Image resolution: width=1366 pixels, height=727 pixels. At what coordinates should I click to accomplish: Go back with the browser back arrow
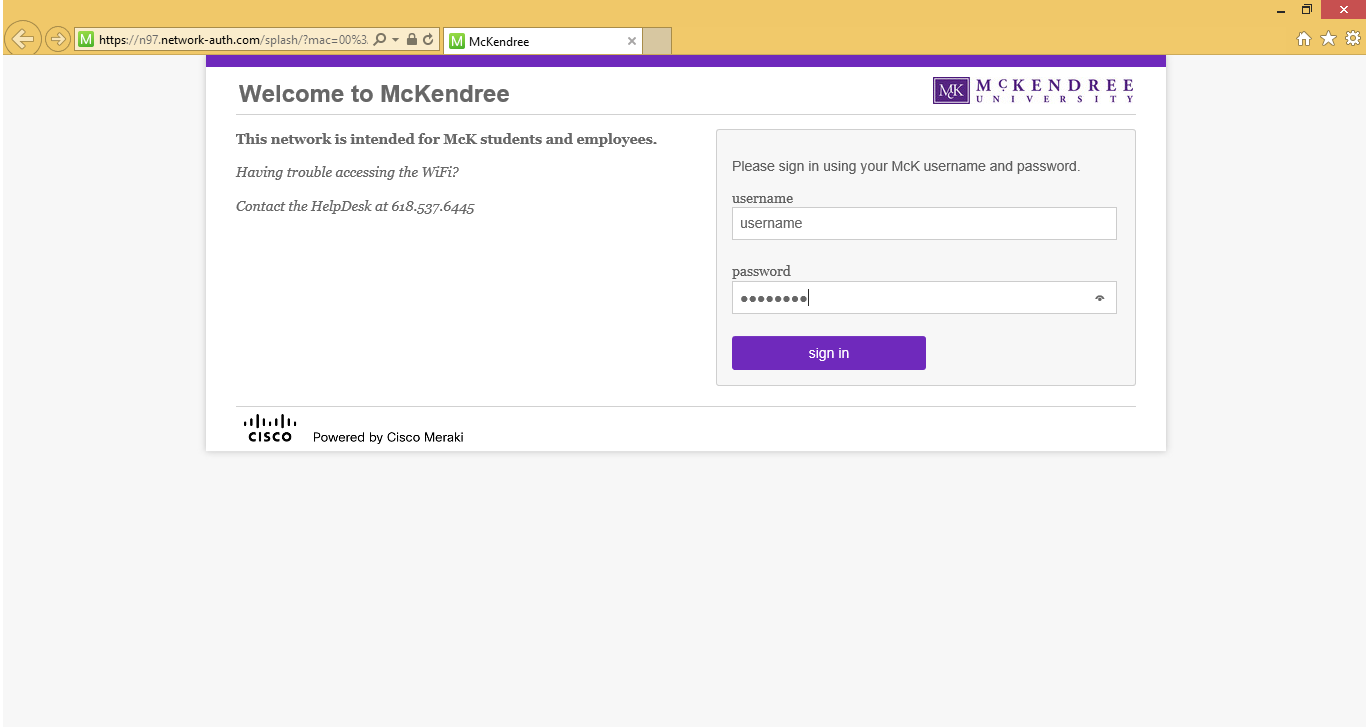click(x=23, y=39)
